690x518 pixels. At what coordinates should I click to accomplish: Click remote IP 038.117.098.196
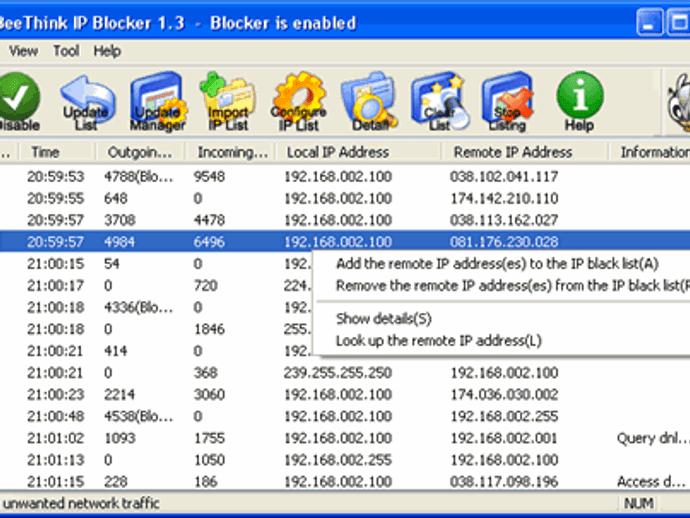pyautogui.click(x=504, y=481)
